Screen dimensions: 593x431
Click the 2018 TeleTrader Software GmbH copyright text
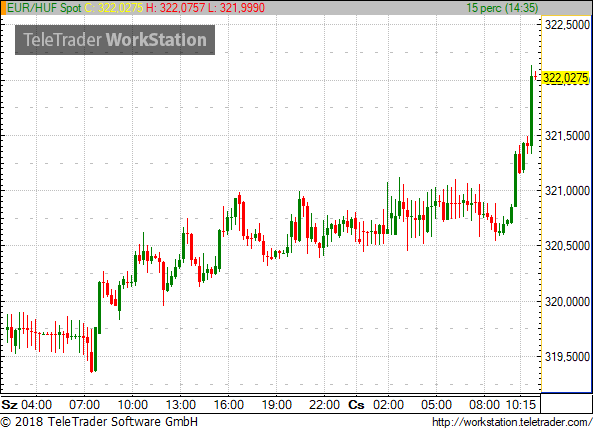tap(99, 422)
